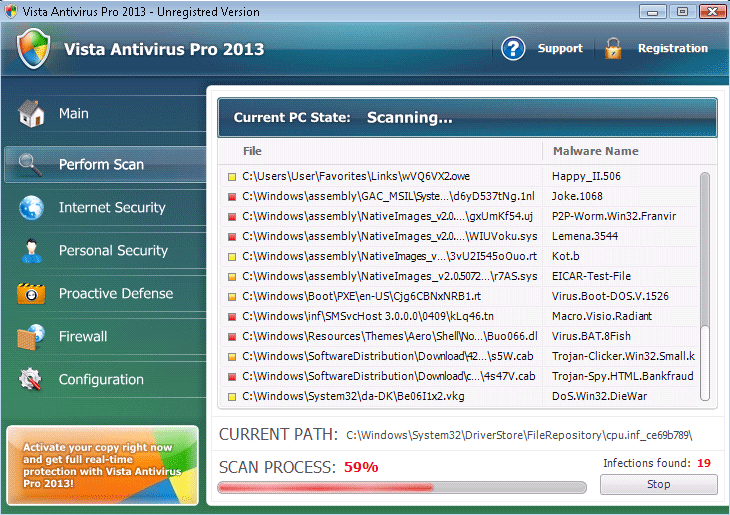Go to the Configuration menu section
This screenshot has width=730, height=515.
101,380
